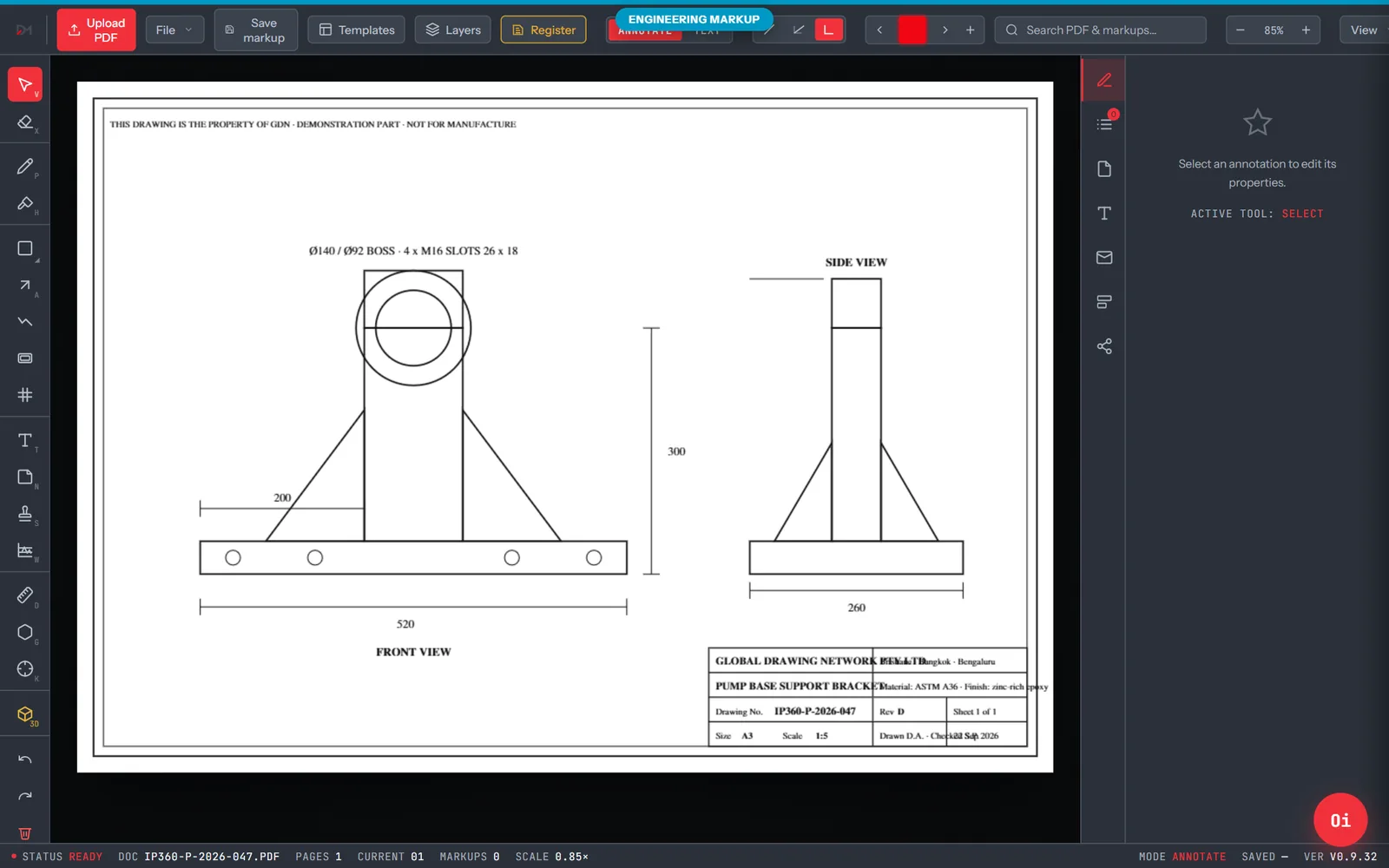Select the red L-shaped line mode

click(x=828, y=30)
